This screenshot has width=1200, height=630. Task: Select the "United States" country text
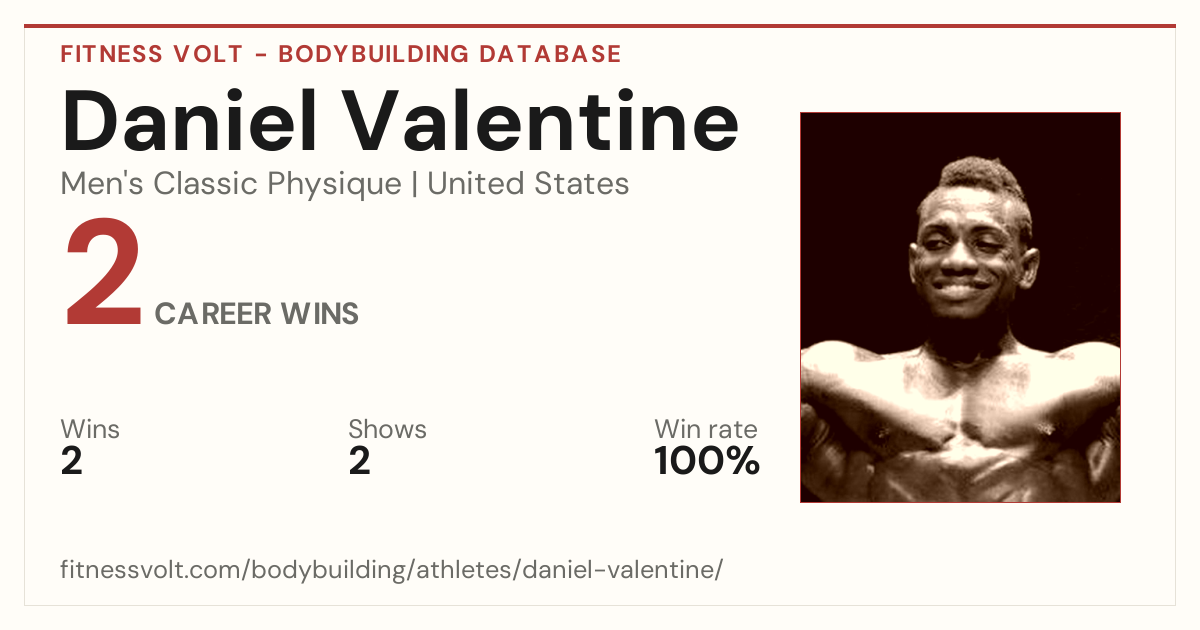(528, 184)
